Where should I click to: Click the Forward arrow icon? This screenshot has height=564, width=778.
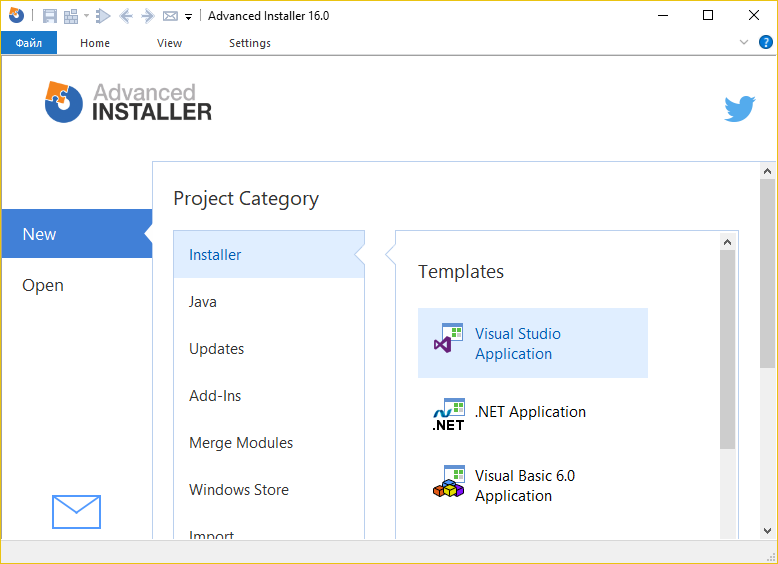point(148,16)
